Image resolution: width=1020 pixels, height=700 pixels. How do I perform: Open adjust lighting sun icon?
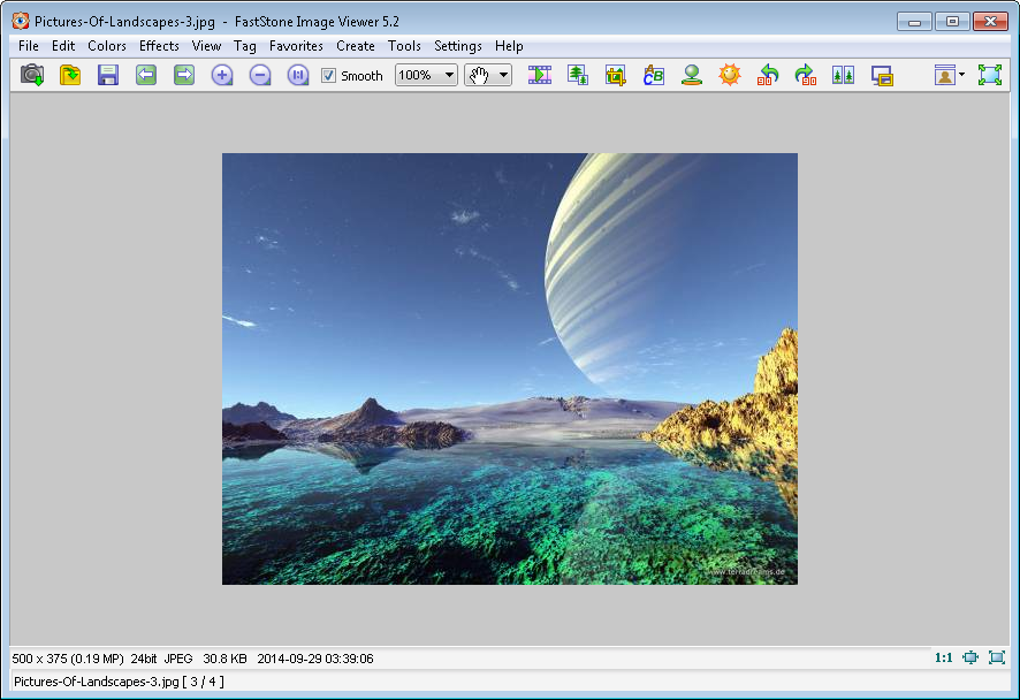[729, 75]
